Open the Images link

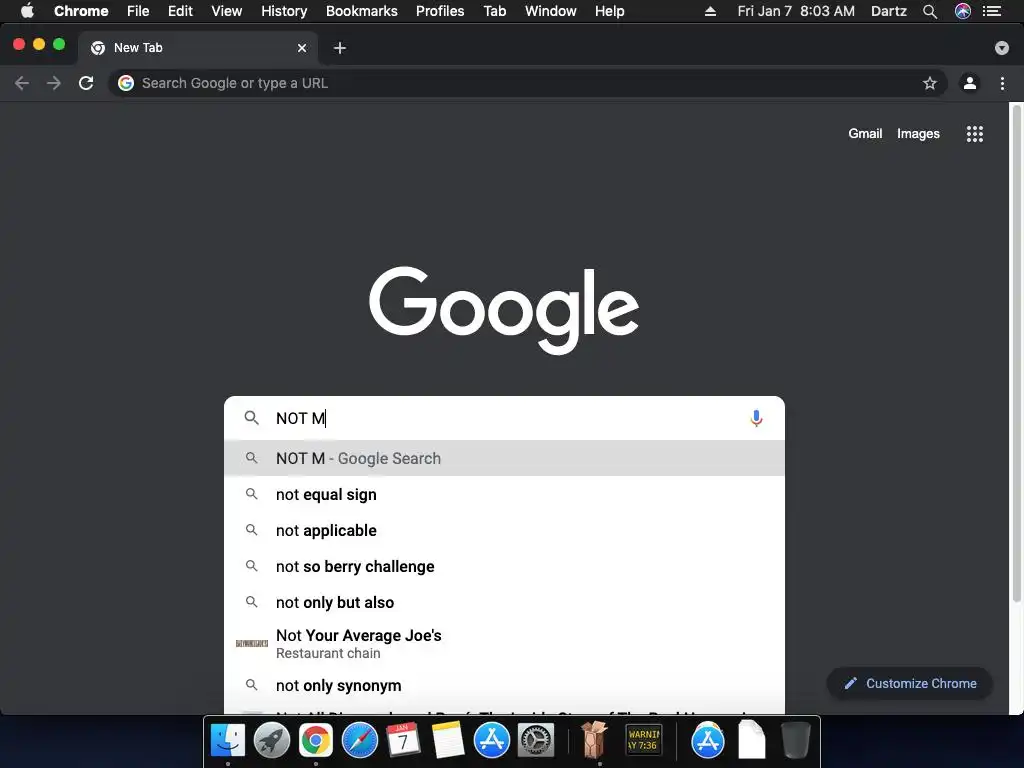[x=918, y=133]
